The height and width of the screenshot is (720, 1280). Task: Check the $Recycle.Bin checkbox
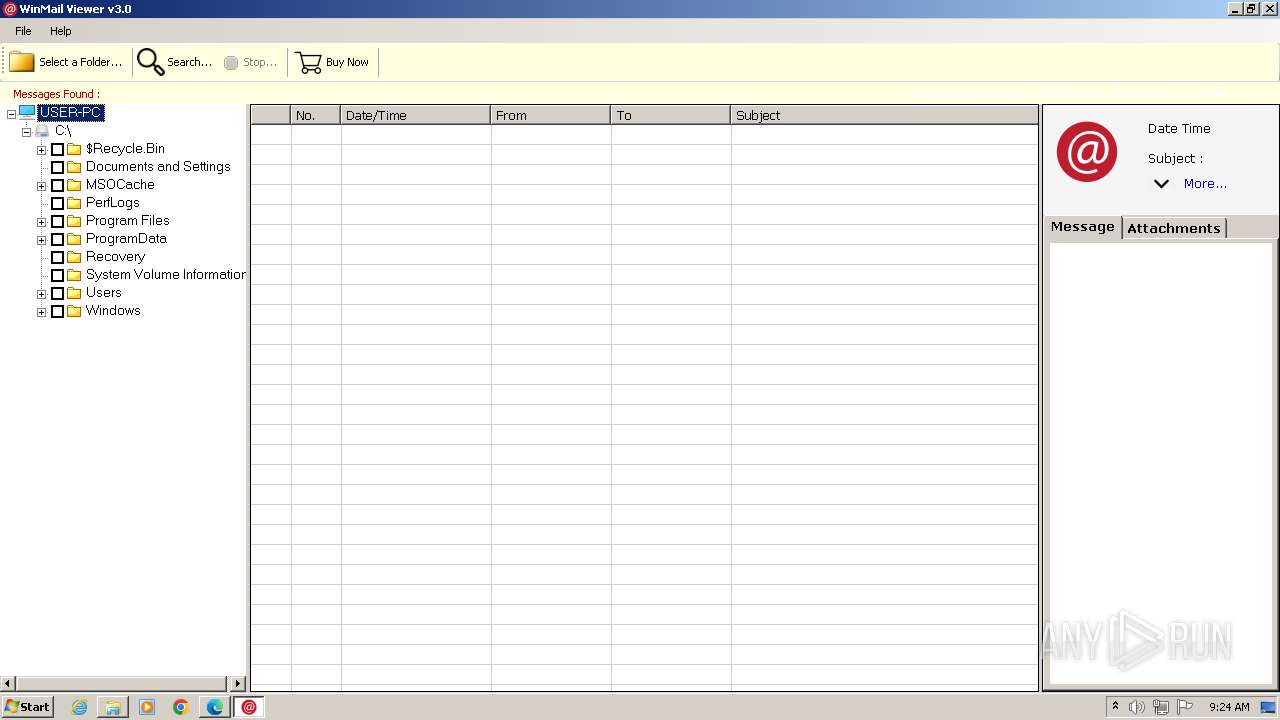tap(58, 150)
